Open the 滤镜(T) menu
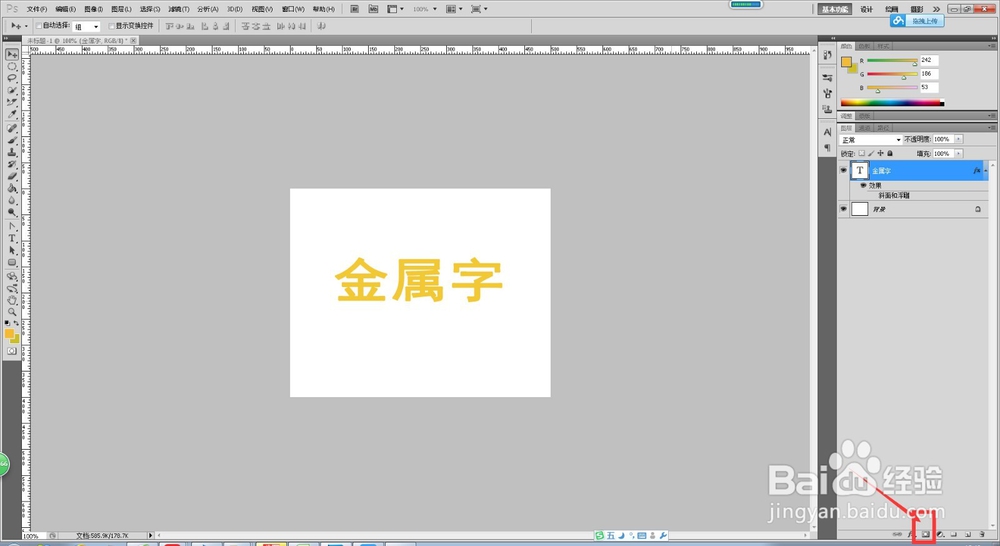1000x546 pixels. [x=179, y=9]
